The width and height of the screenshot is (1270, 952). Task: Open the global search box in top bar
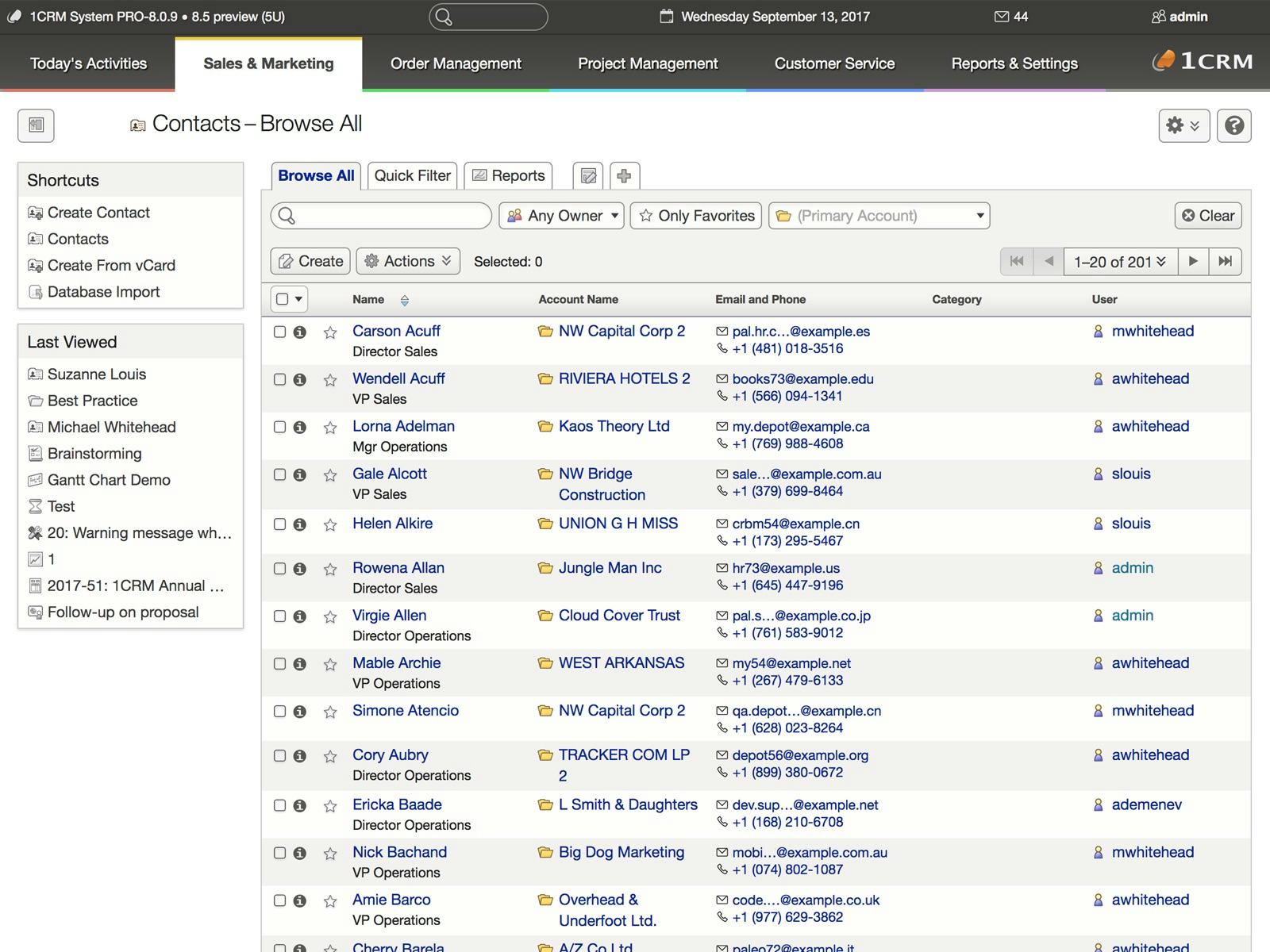tap(488, 17)
